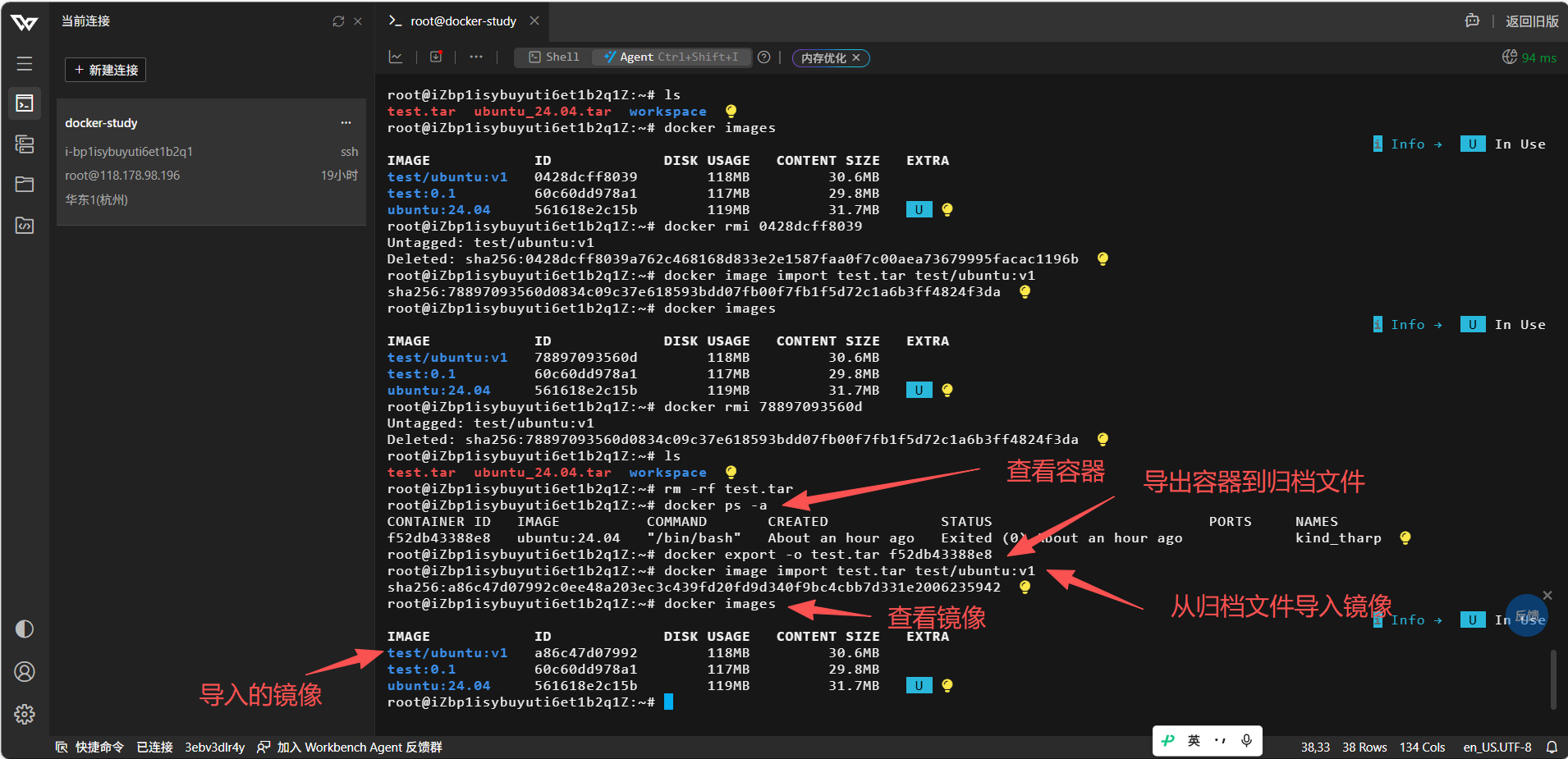Click the network latency 94 ms indicator
This screenshot has width=1568, height=759.
[1529, 57]
